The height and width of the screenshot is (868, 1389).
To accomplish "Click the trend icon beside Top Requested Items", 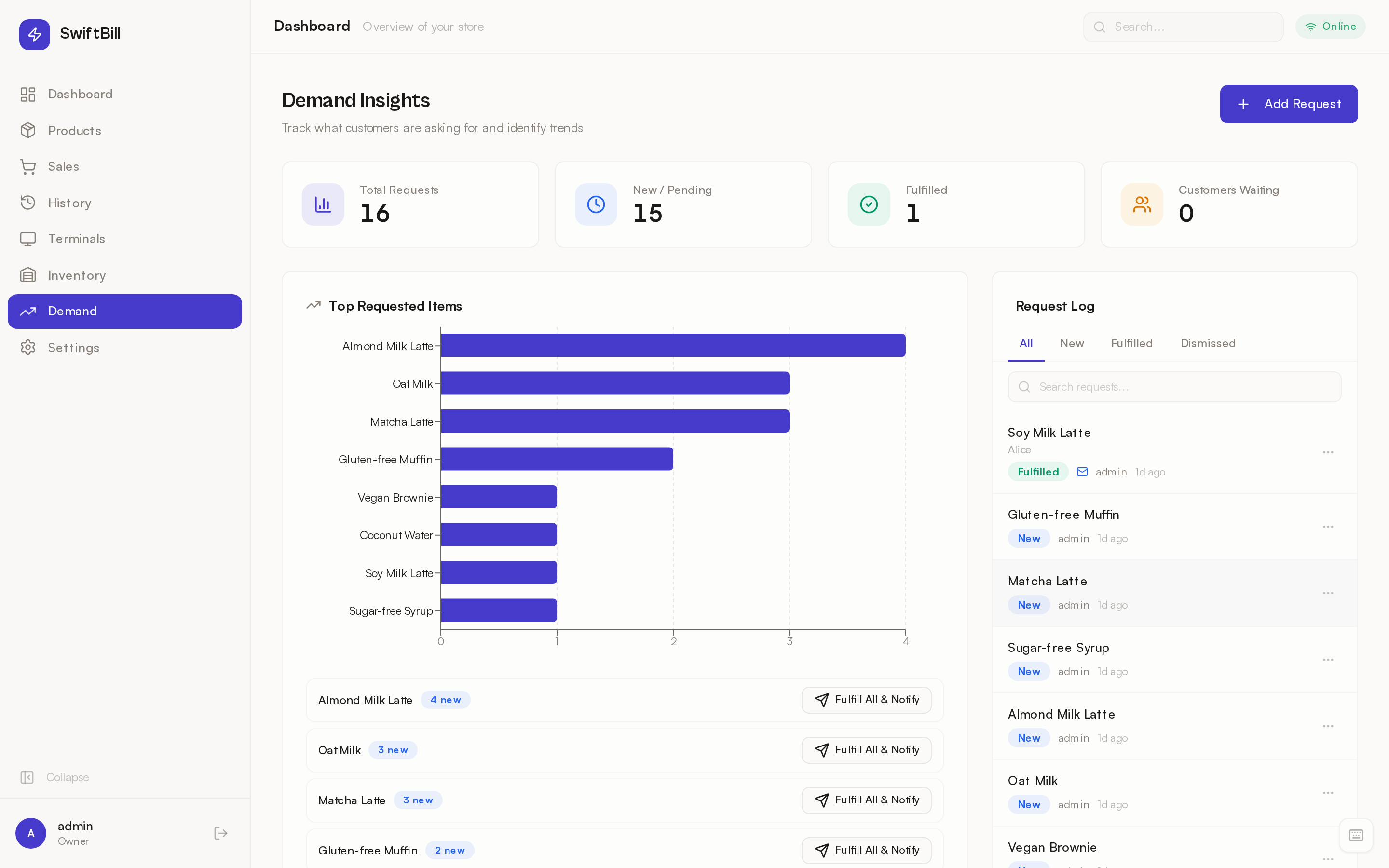I will tap(313, 305).
